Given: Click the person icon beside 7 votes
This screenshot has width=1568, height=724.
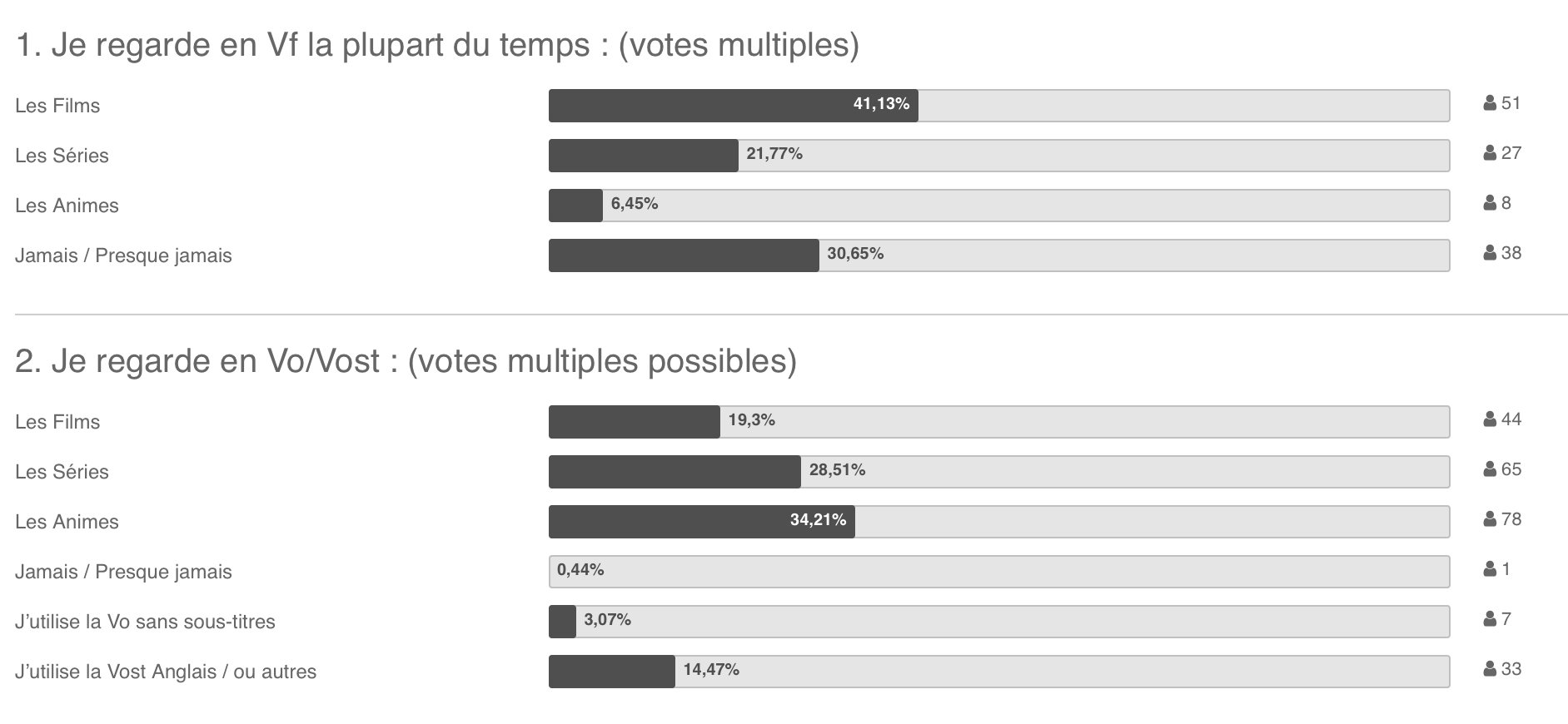Looking at the screenshot, I should click(x=1490, y=619).
